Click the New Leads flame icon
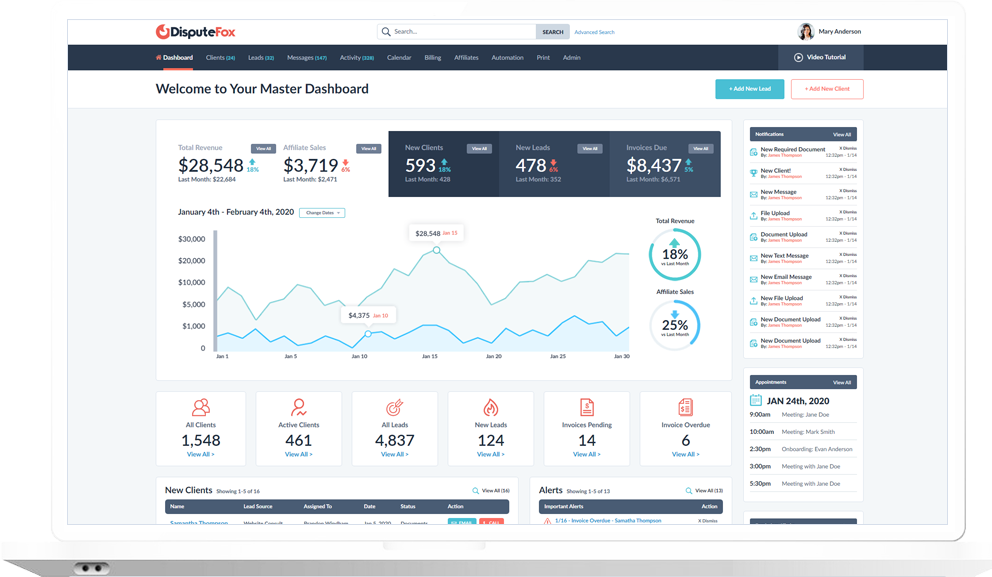The image size is (992, 577). (x=490, y=407)
